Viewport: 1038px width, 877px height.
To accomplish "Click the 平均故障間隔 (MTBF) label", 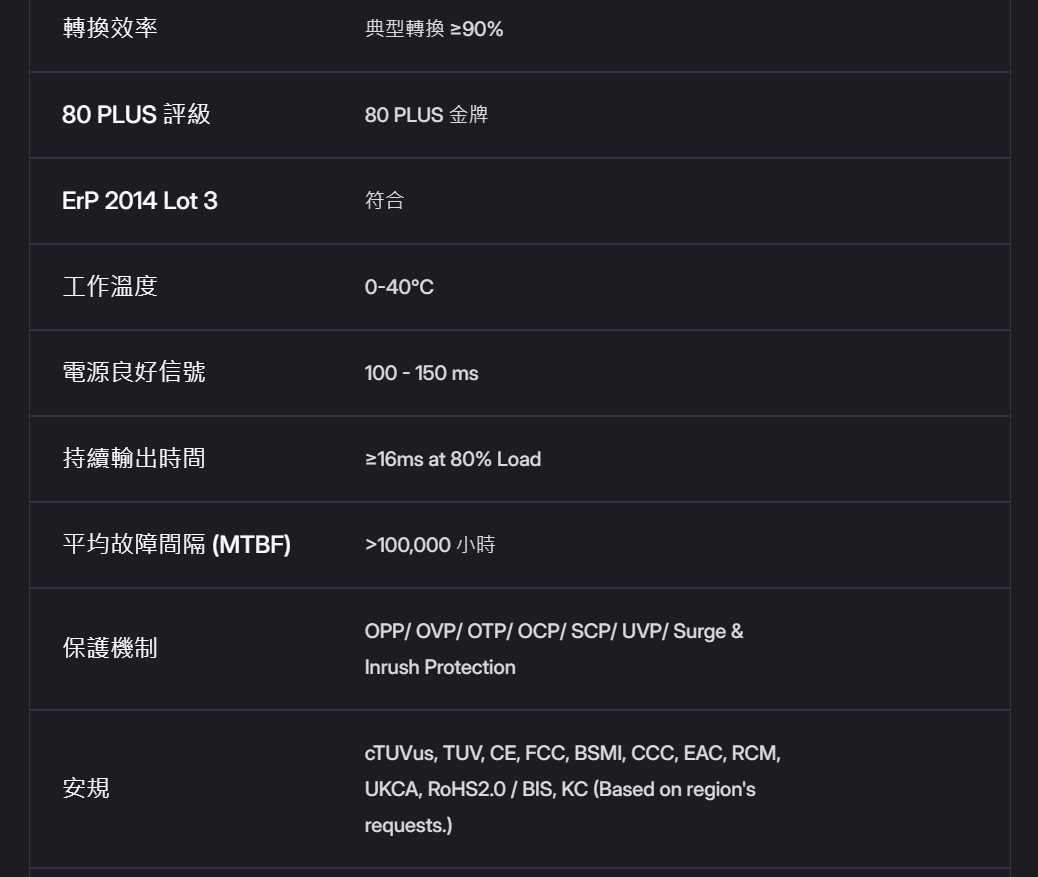I will pyautogui.click(x=176, y=545).
